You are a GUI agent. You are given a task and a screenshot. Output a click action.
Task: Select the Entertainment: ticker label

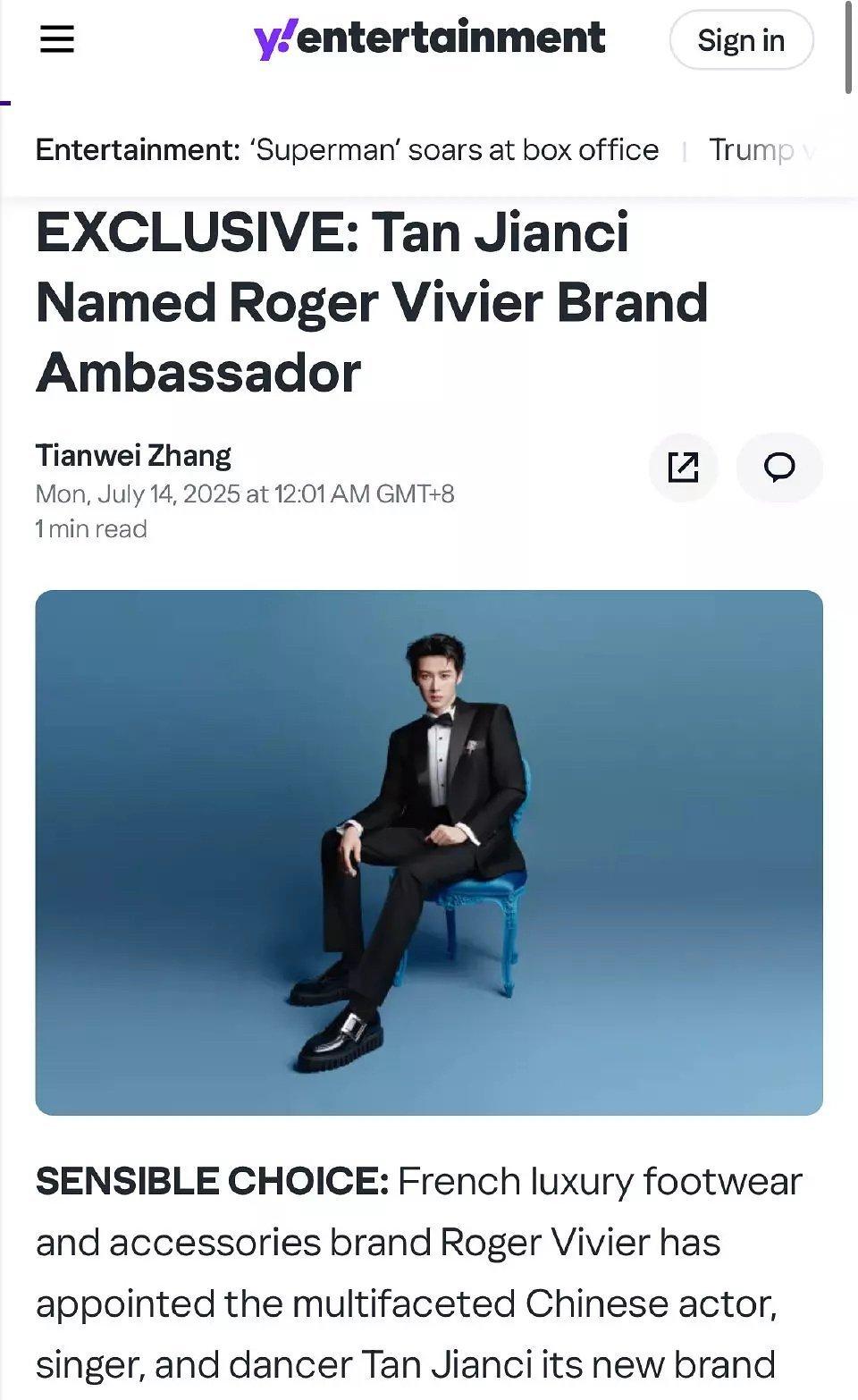point(139,150)
